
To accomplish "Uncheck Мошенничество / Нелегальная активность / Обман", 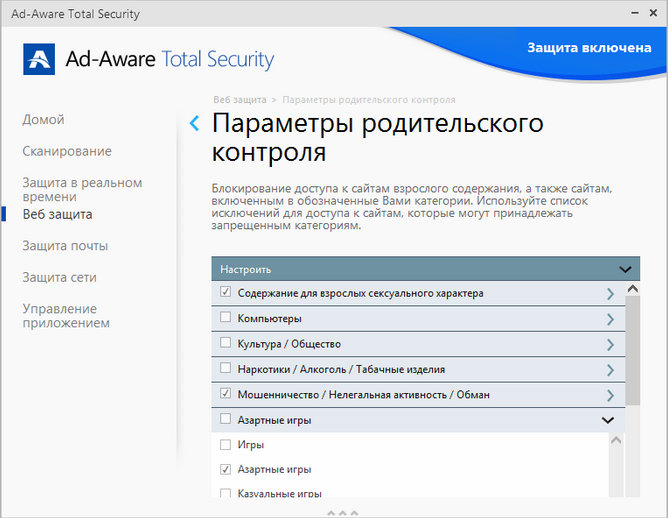I will (x=225, y=393).
